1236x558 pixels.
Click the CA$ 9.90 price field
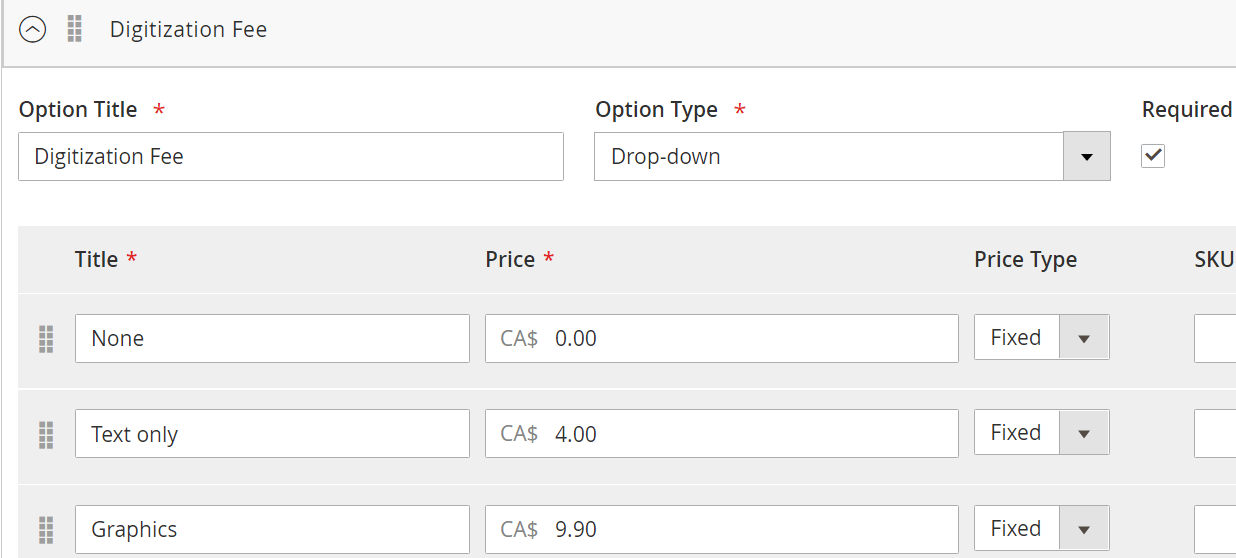click(x=722, y=529)
